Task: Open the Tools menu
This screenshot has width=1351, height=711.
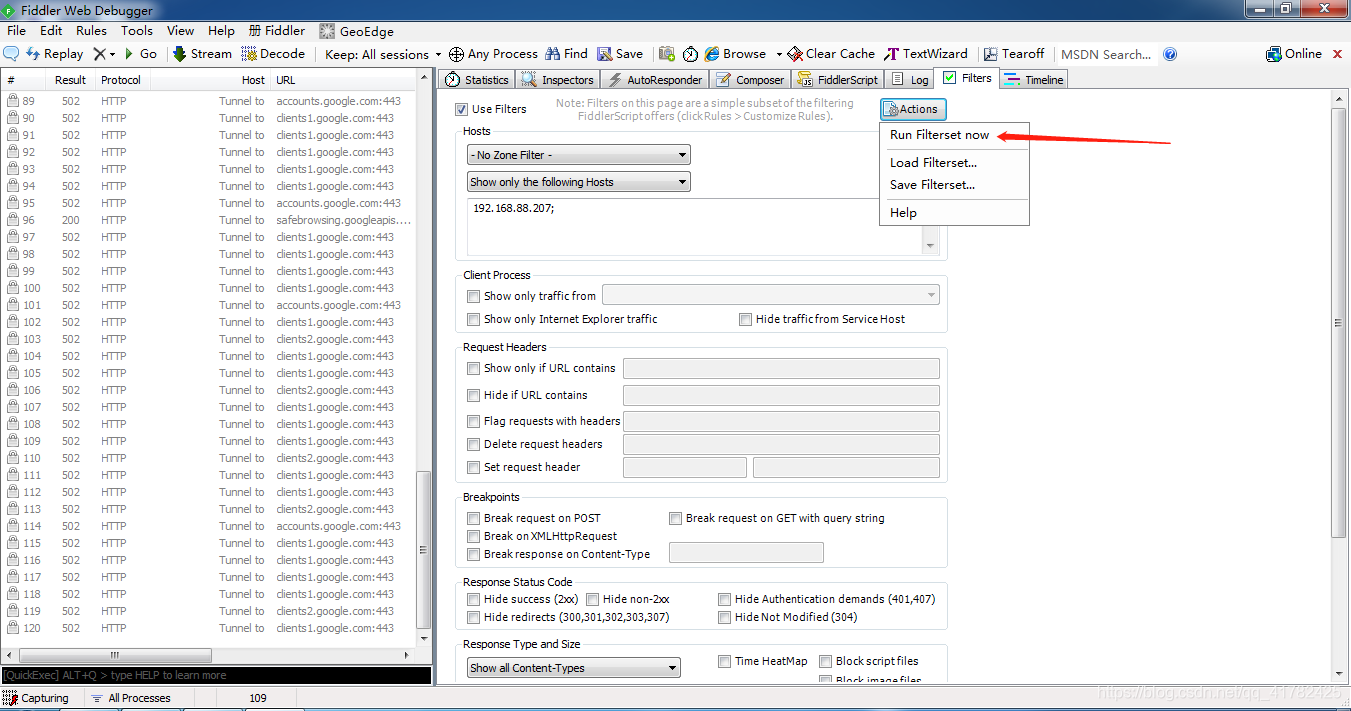Action: click(137, 31)
